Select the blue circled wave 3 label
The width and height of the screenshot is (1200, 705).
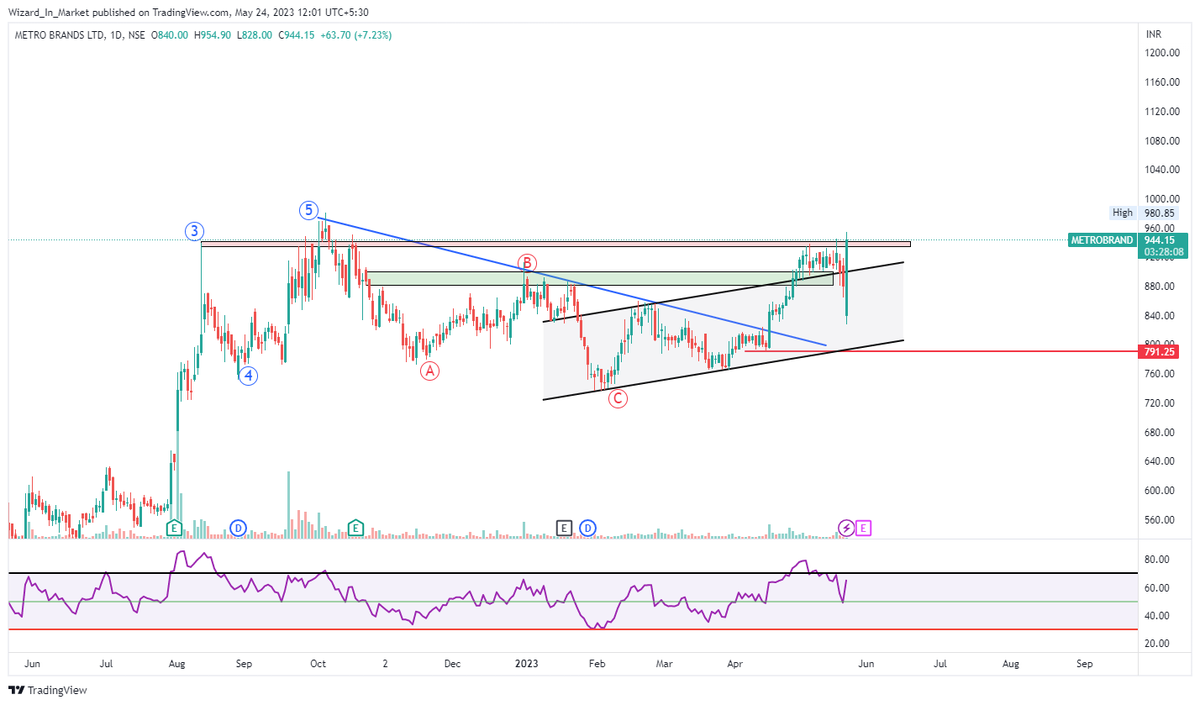point(194,231)
